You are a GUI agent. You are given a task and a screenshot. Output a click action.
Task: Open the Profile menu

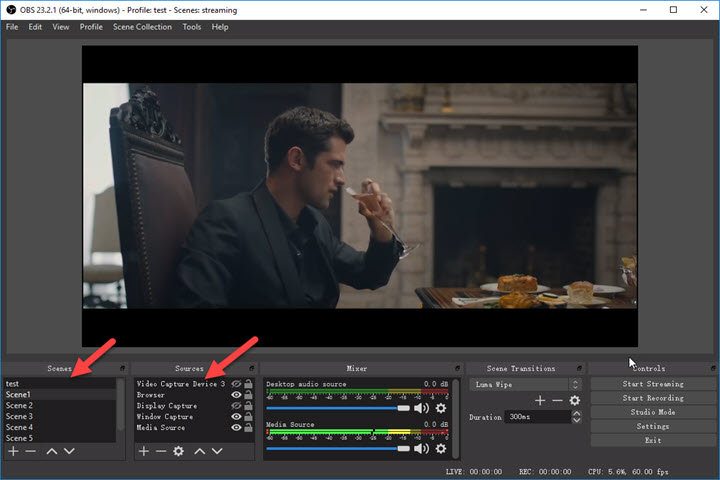pos(91,27)
